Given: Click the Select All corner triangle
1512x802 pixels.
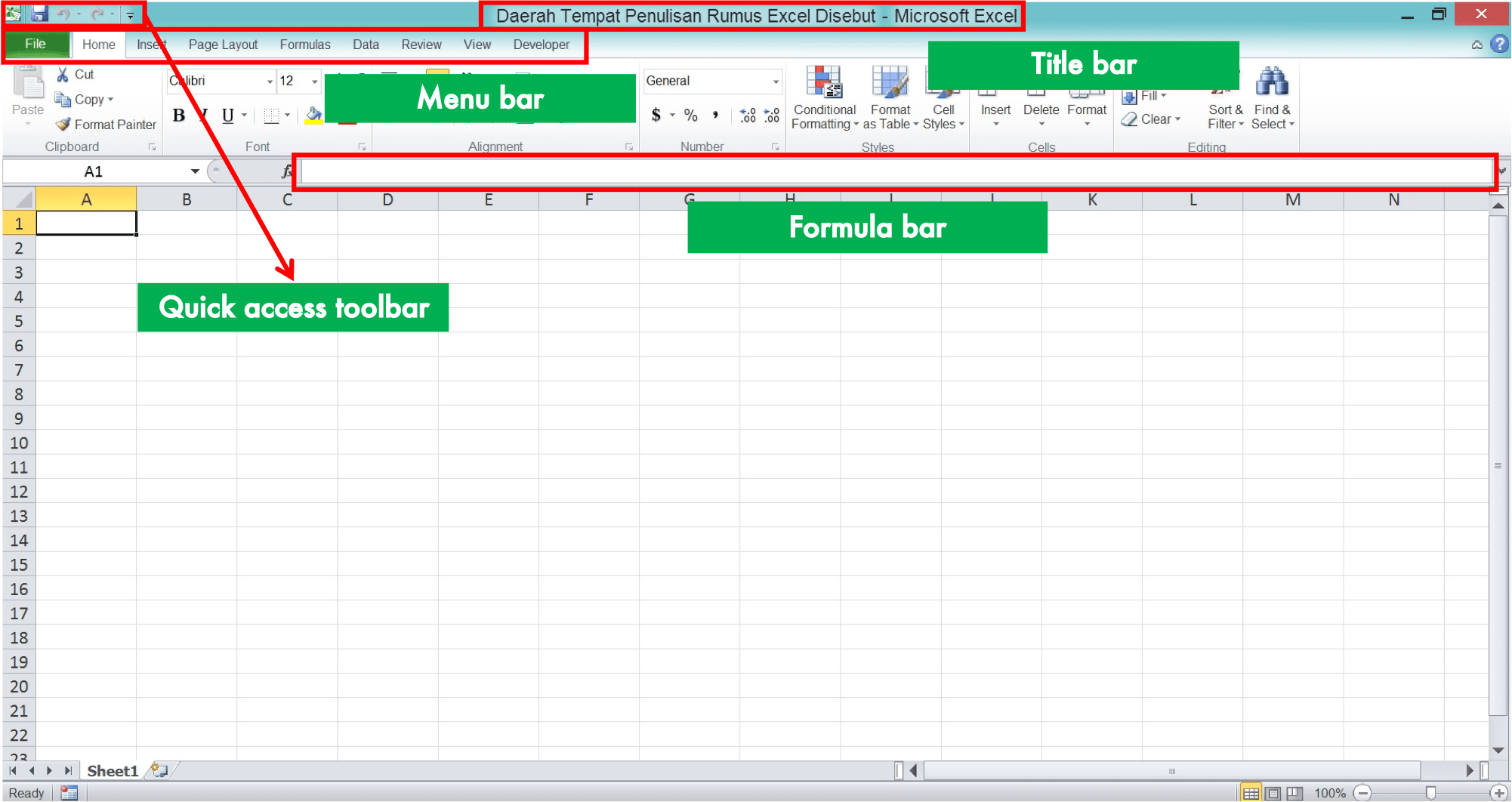Looking at the screenshot, I should [21, 199].
